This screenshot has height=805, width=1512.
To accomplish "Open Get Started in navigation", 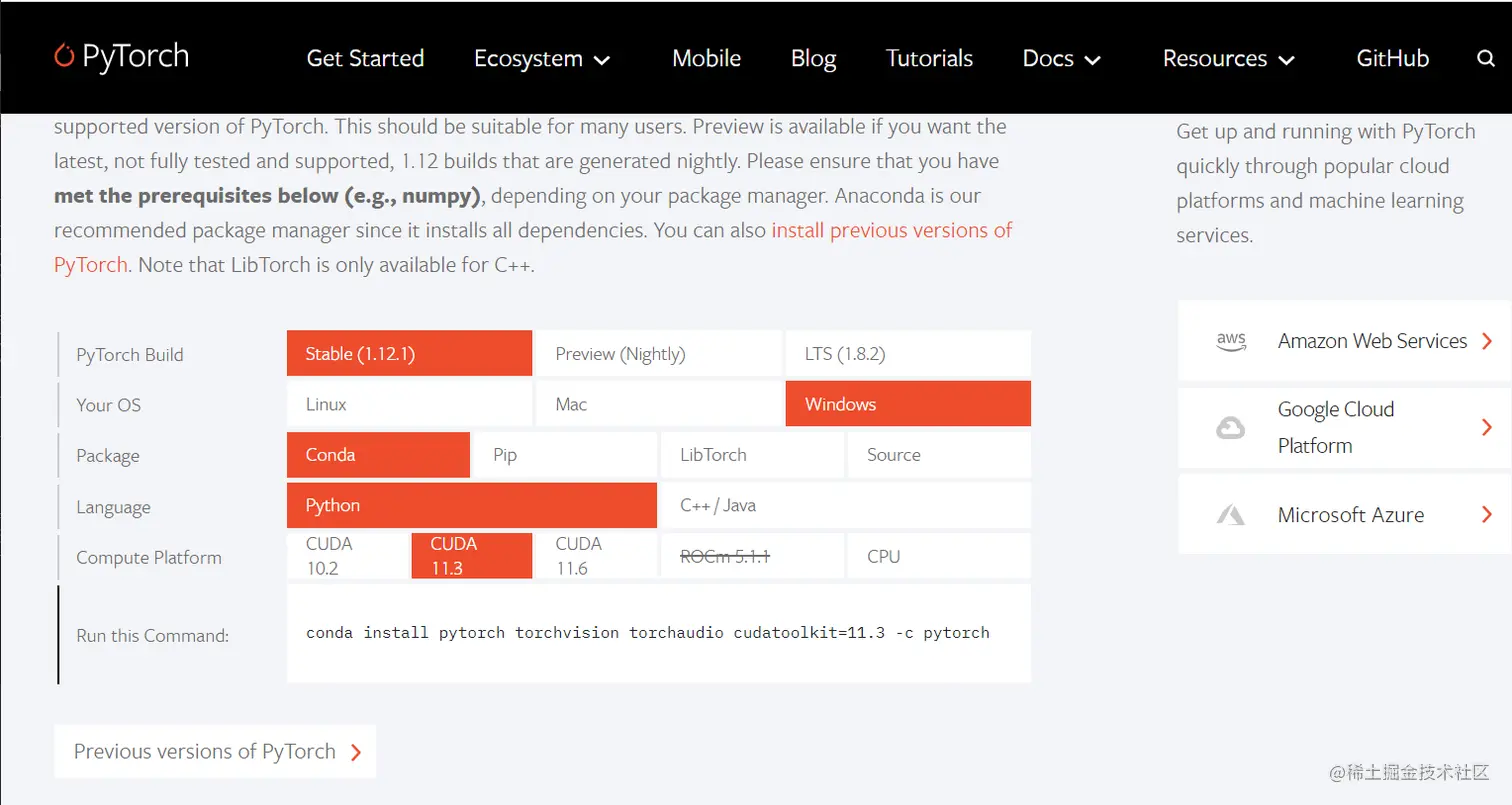I will tap(365, 59).
